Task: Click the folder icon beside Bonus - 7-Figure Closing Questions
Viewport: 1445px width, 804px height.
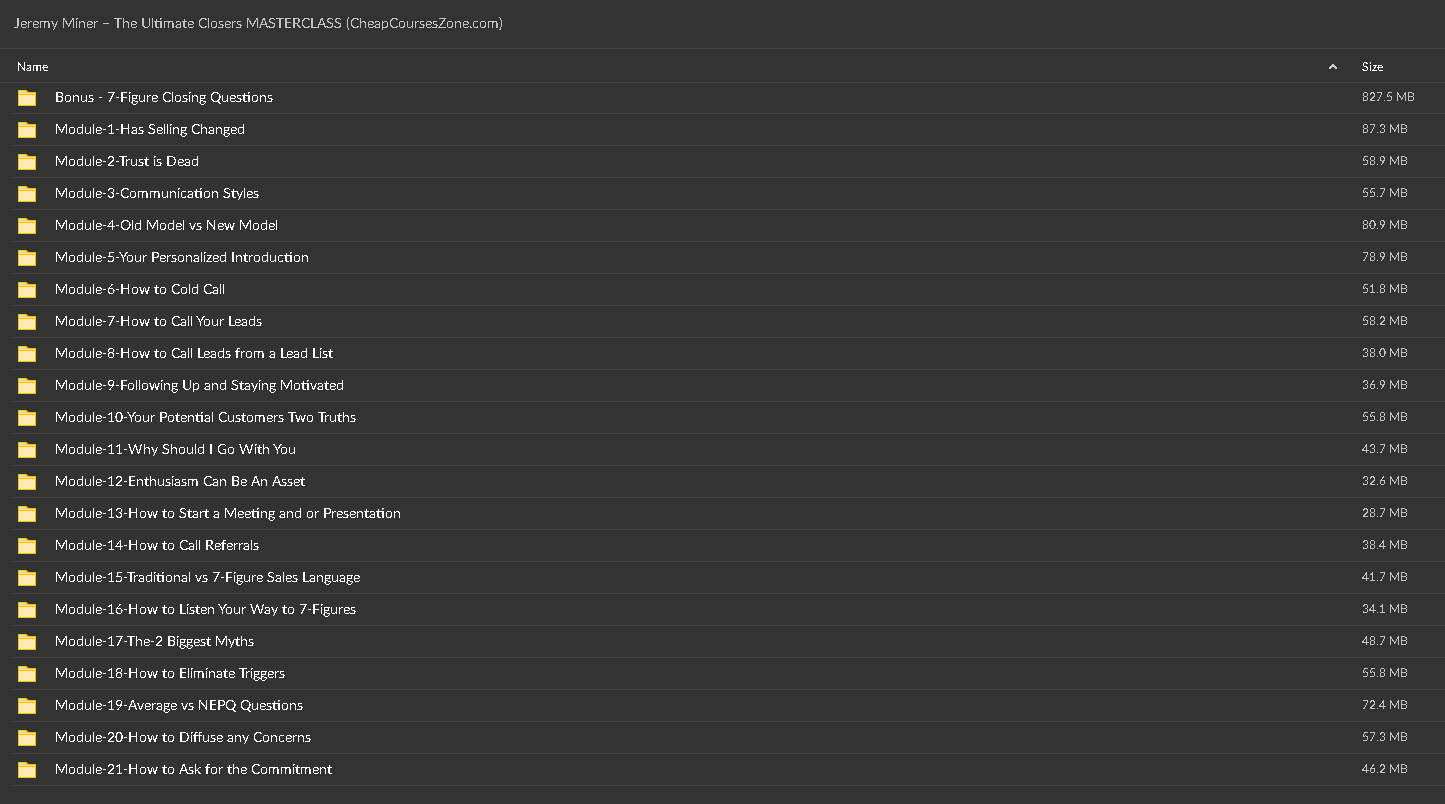Action: pyautogui.click(x=27, y=98)
